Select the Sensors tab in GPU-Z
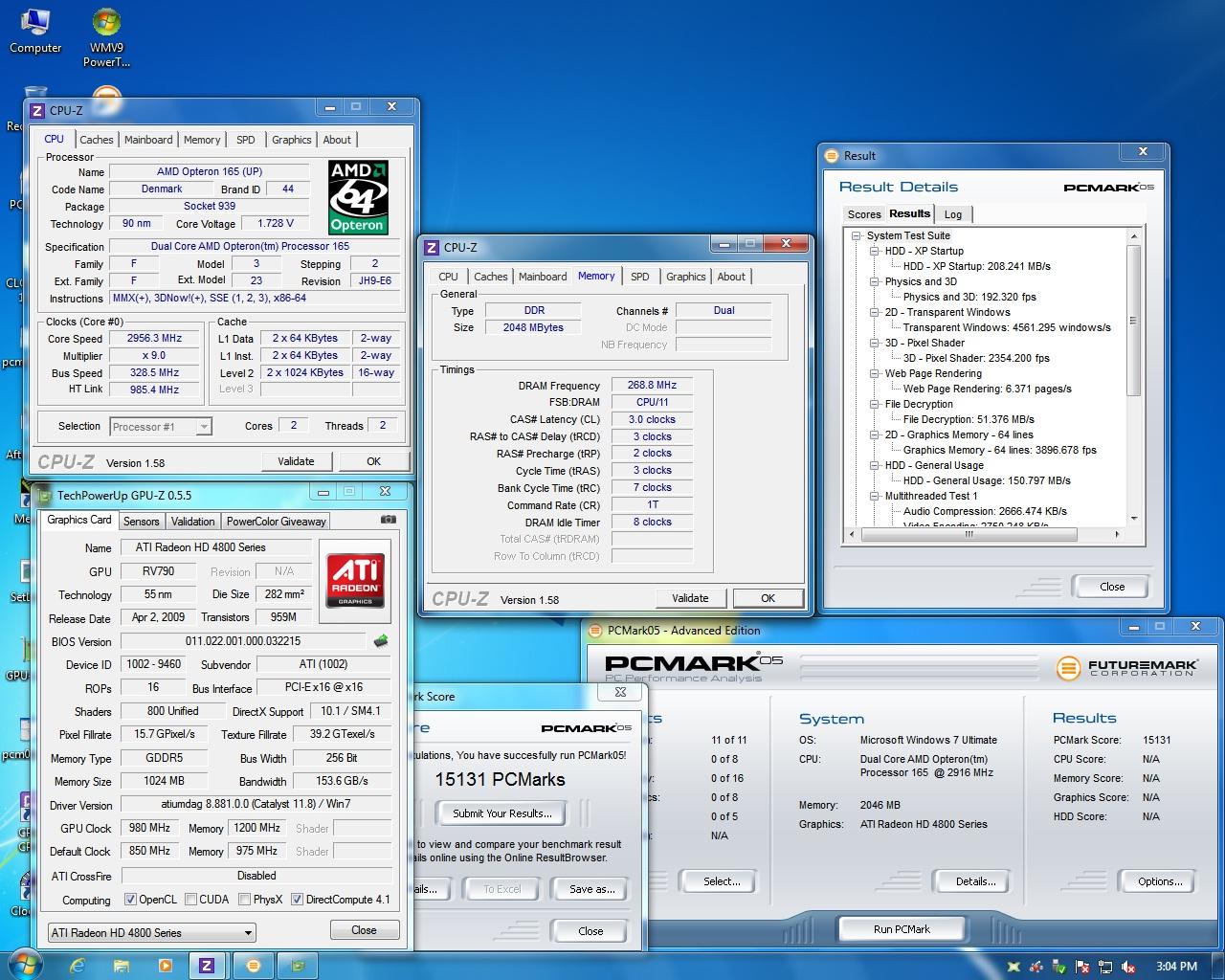Viewport: 1225px width, 980px height. (141, 522)
